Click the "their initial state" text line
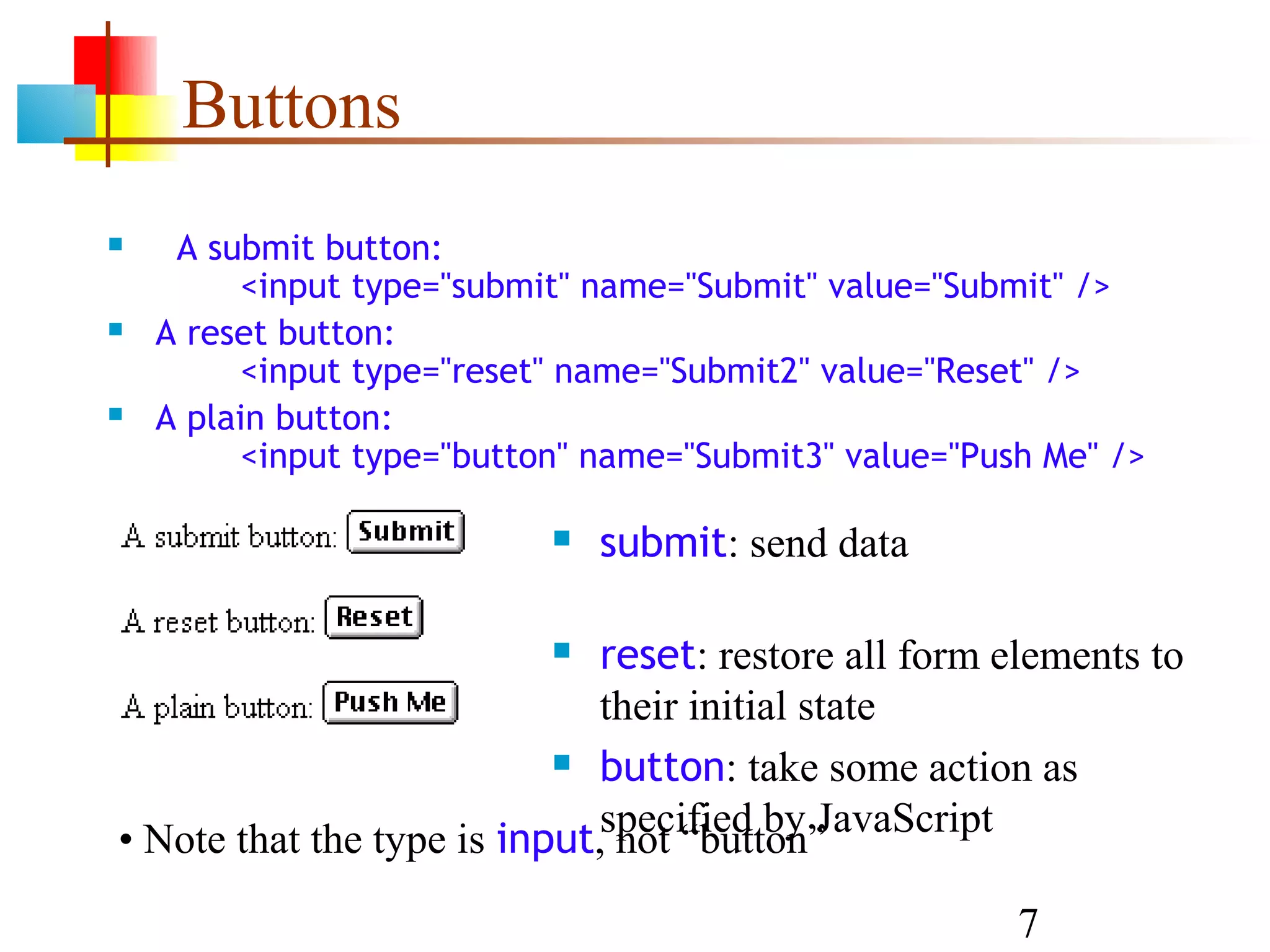Viewport: 1270px width, 952px height. 737,706
